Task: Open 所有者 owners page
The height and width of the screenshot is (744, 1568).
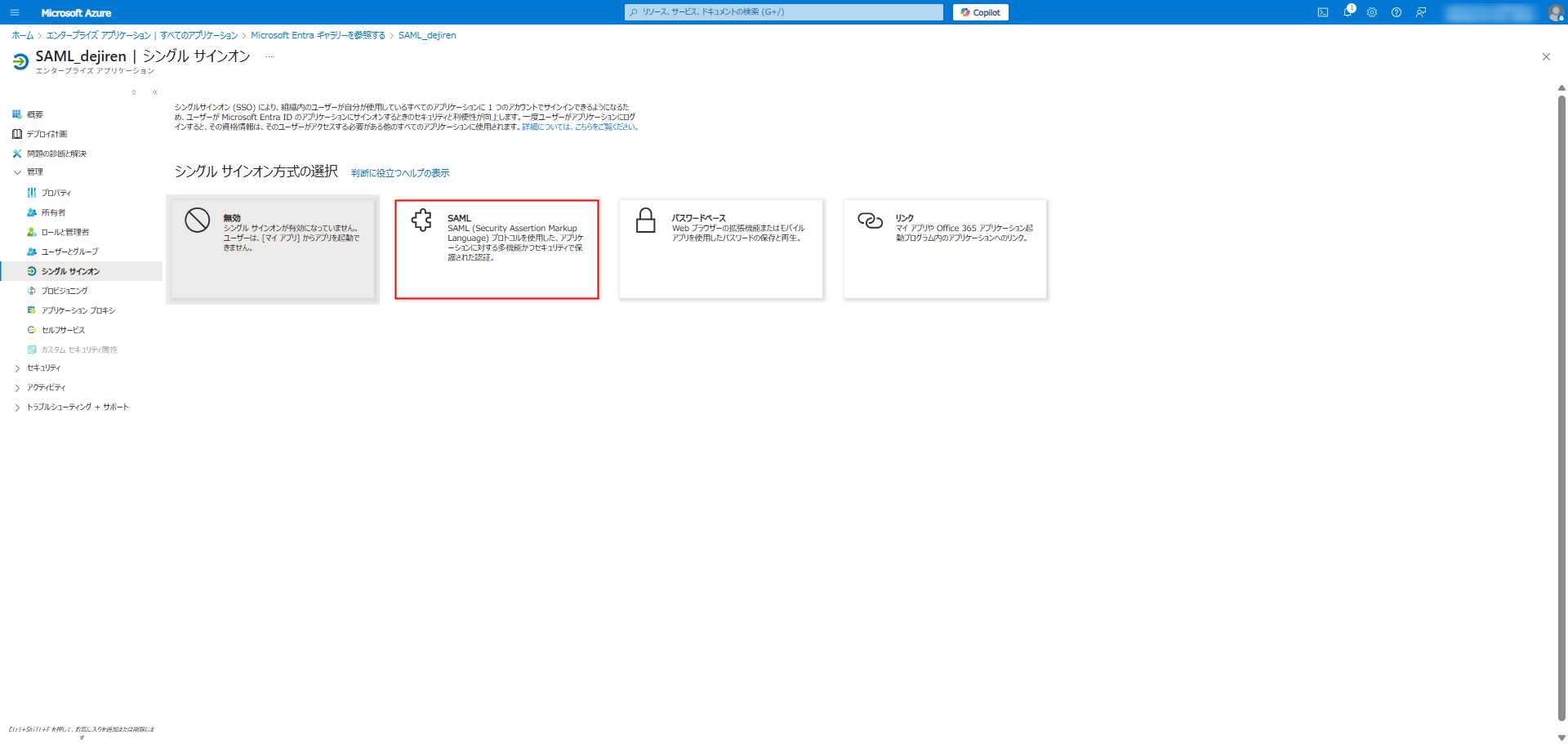Action: point(53,212)
